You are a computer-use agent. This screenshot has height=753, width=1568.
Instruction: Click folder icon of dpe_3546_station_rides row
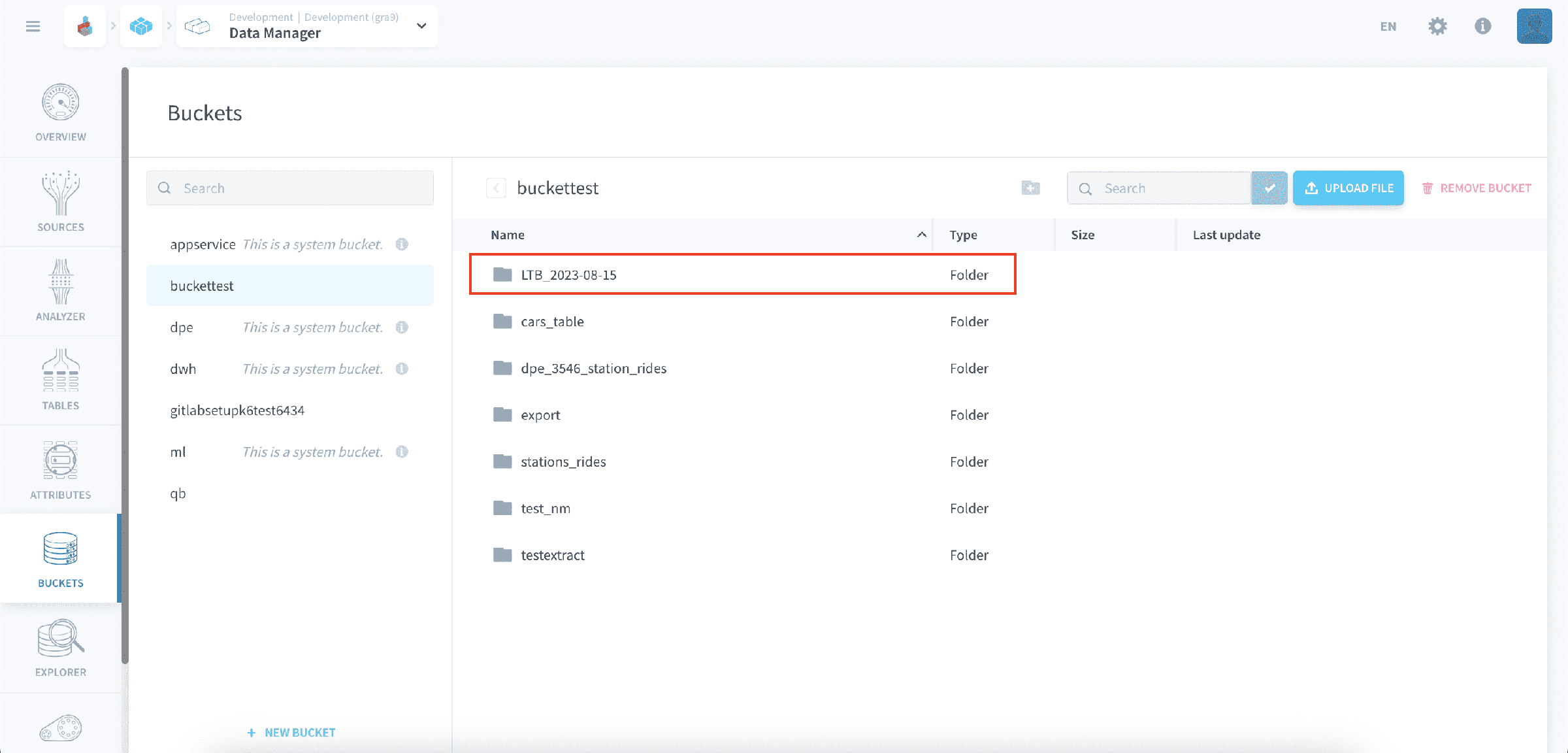[502, 367]
